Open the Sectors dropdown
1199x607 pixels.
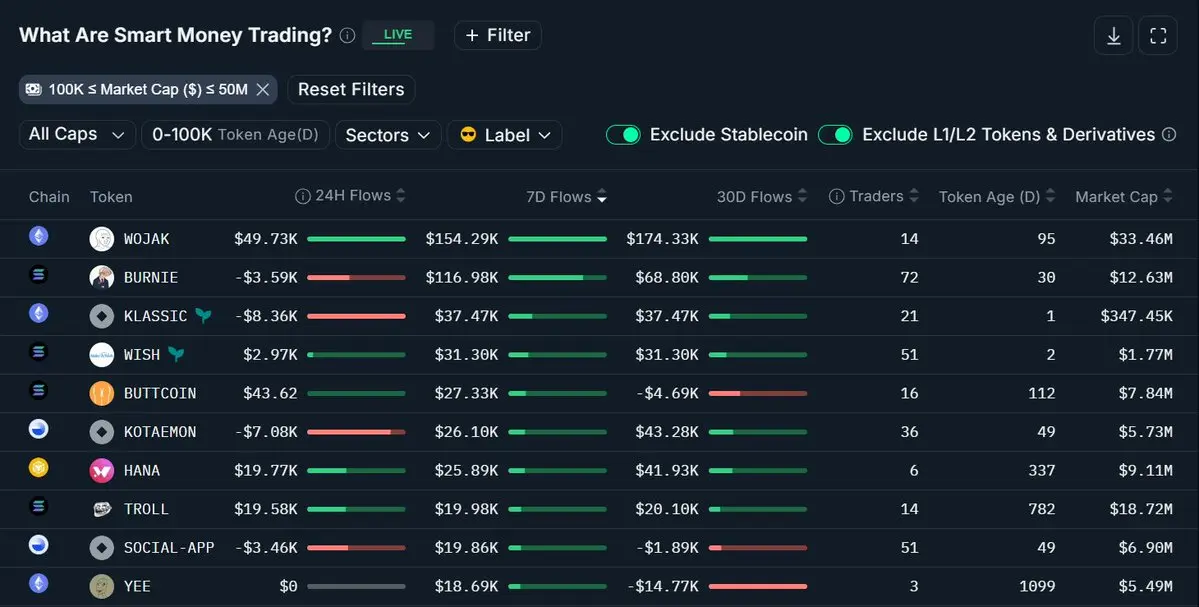click(388, 135)
